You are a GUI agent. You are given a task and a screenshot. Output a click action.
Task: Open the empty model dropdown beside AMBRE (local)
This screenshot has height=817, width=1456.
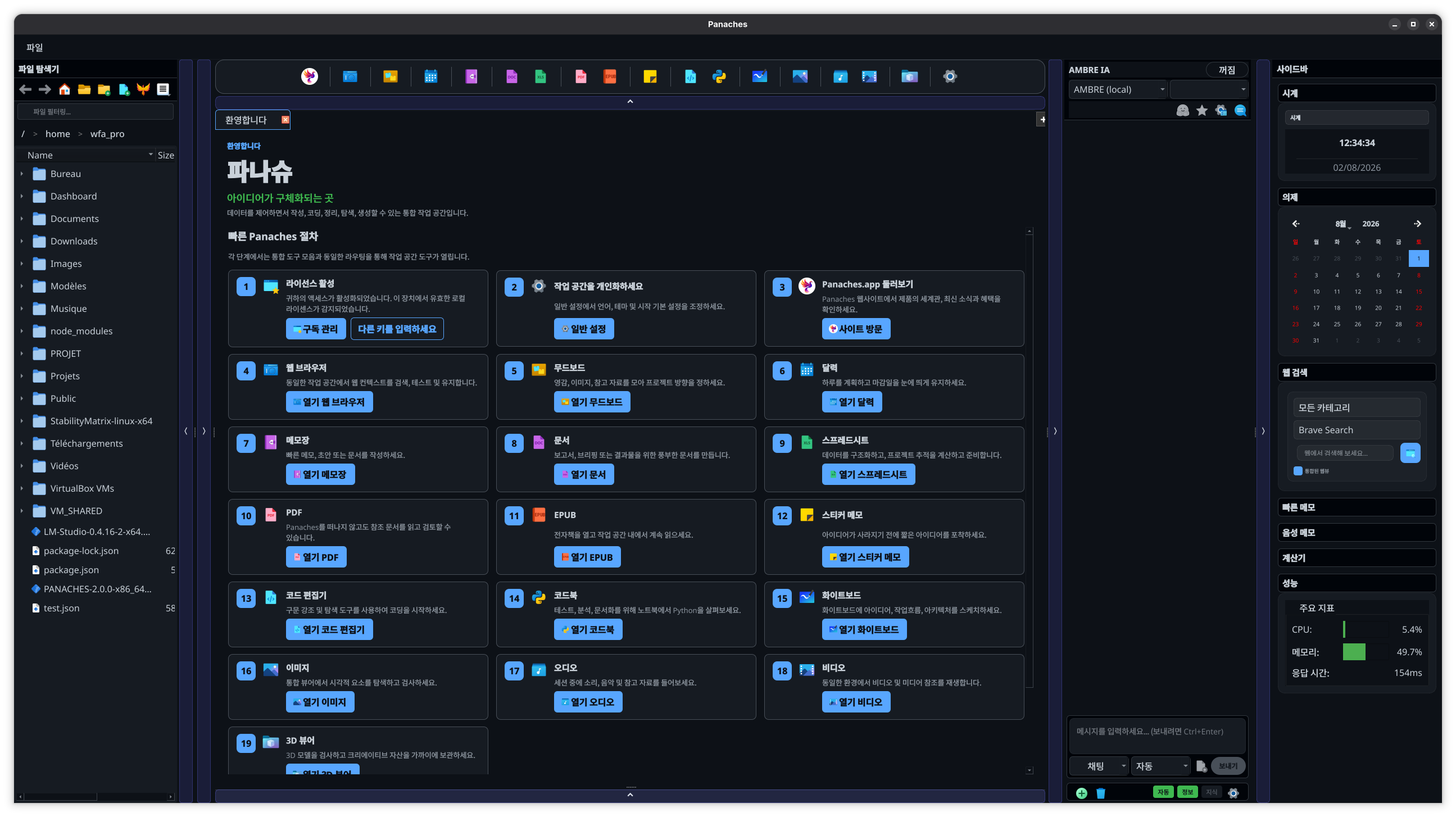coord(1208,89)
